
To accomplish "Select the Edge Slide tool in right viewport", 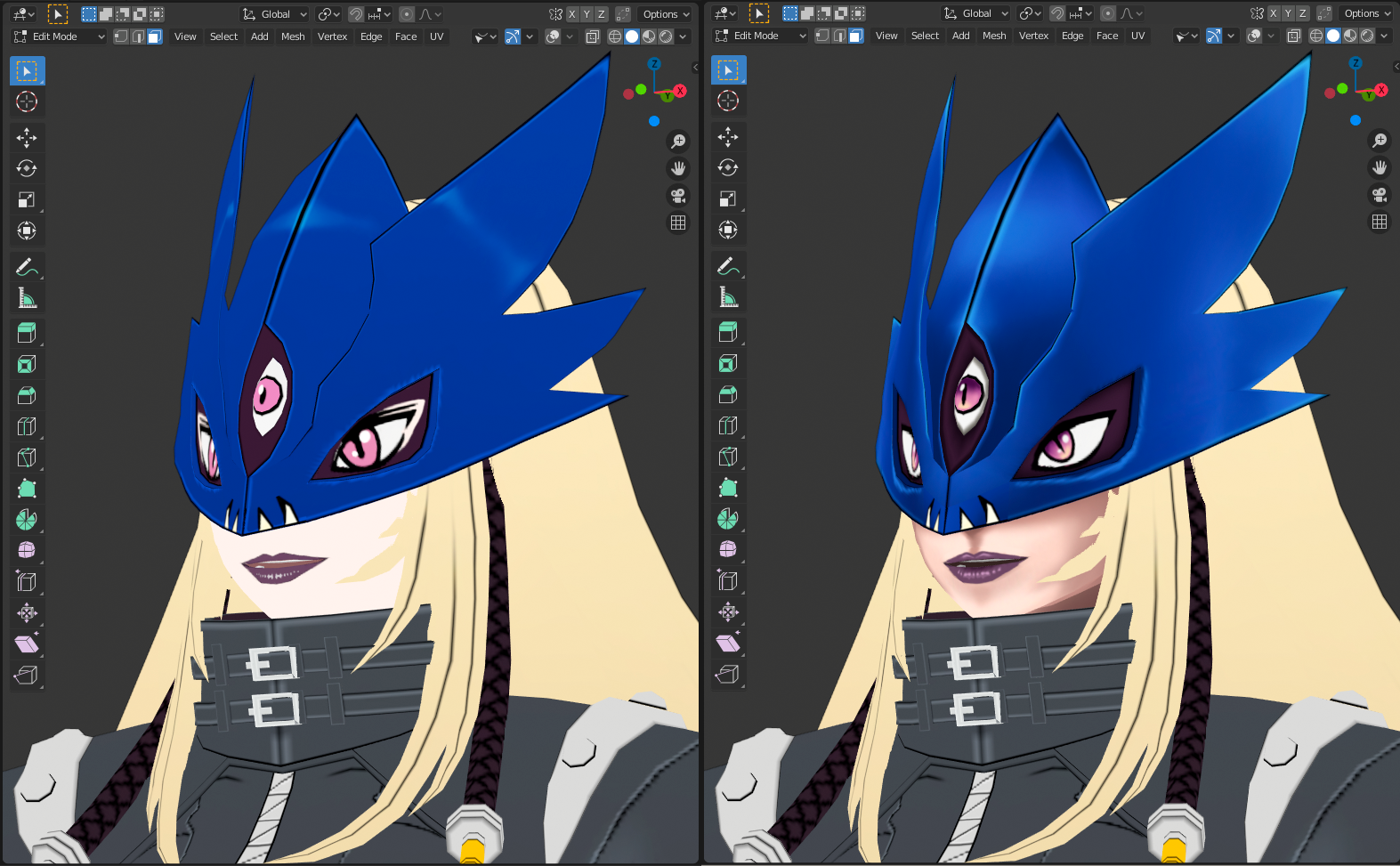I will (x=728, y=580).
